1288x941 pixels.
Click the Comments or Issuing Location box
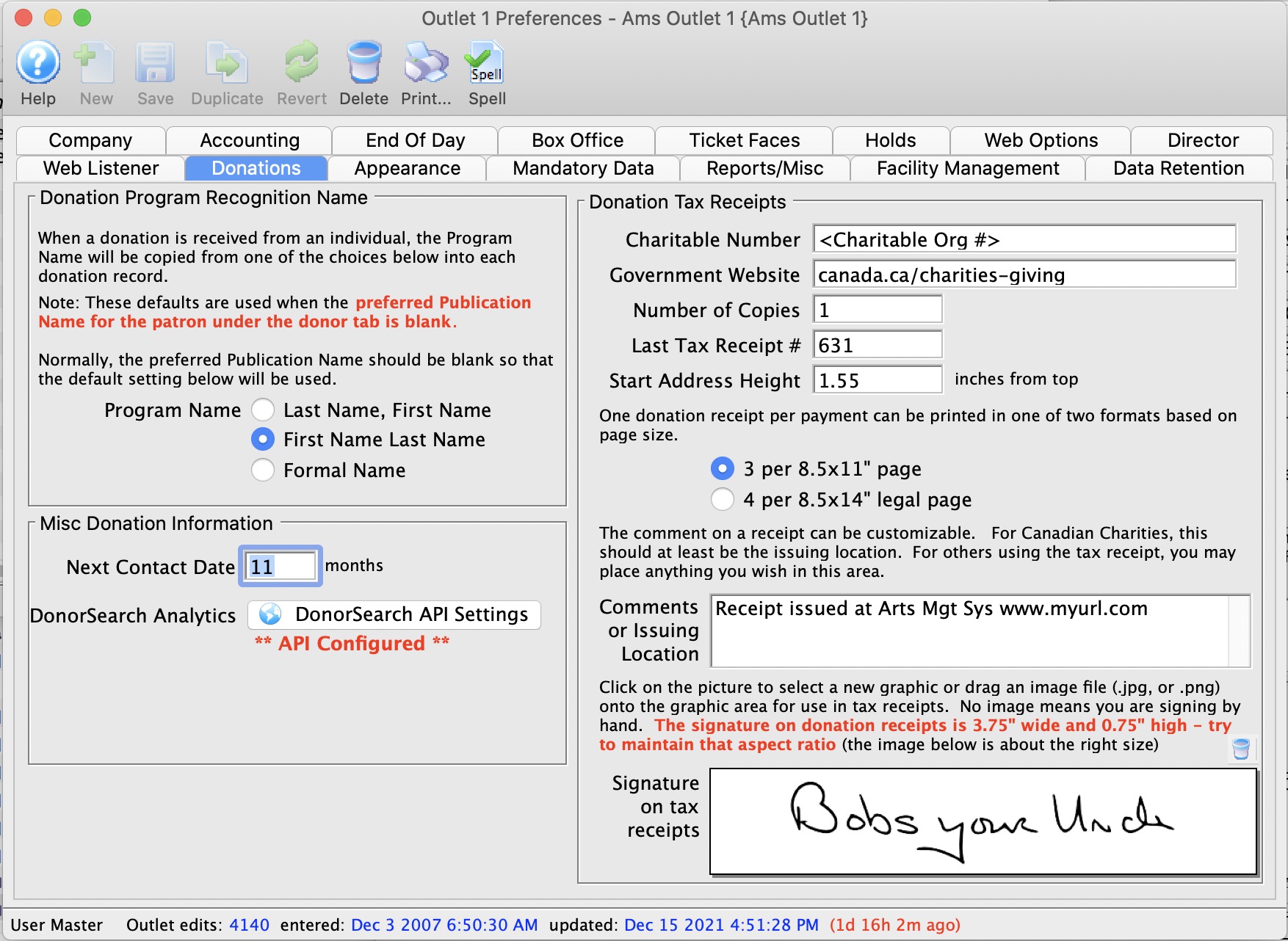(x=969, y=631)
